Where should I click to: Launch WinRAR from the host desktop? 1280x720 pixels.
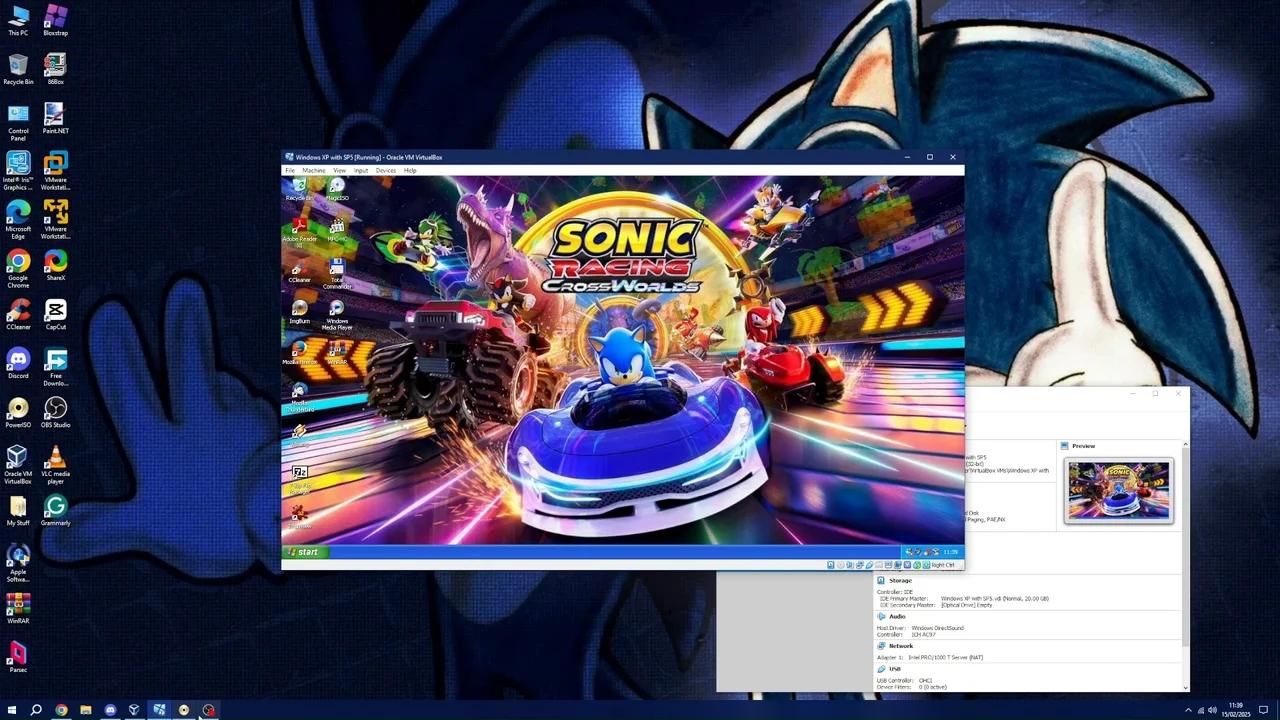point(18,609)
